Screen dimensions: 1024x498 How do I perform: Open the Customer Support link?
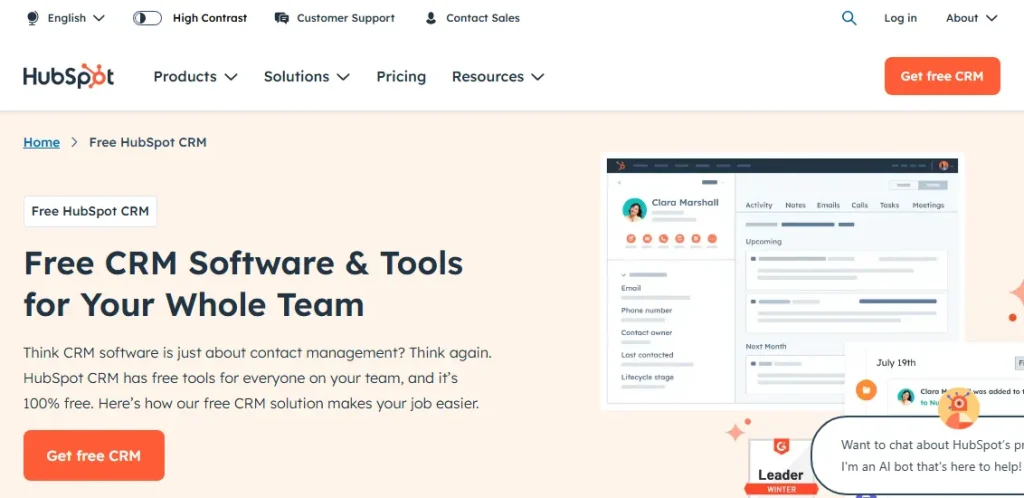click(x=345, y=18)
